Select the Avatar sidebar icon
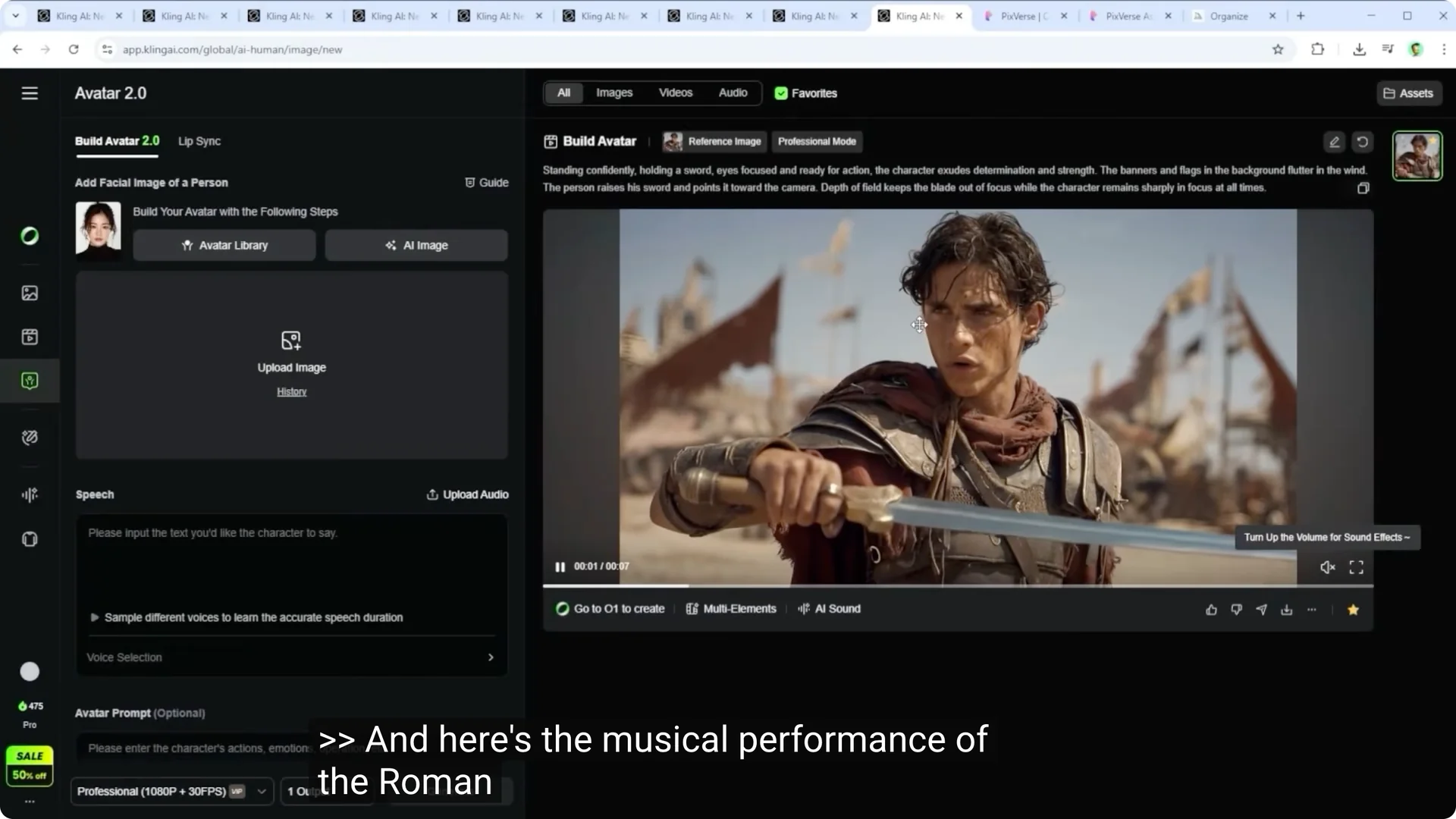This screenshot has width=1456, height=819. coord(30,381)
